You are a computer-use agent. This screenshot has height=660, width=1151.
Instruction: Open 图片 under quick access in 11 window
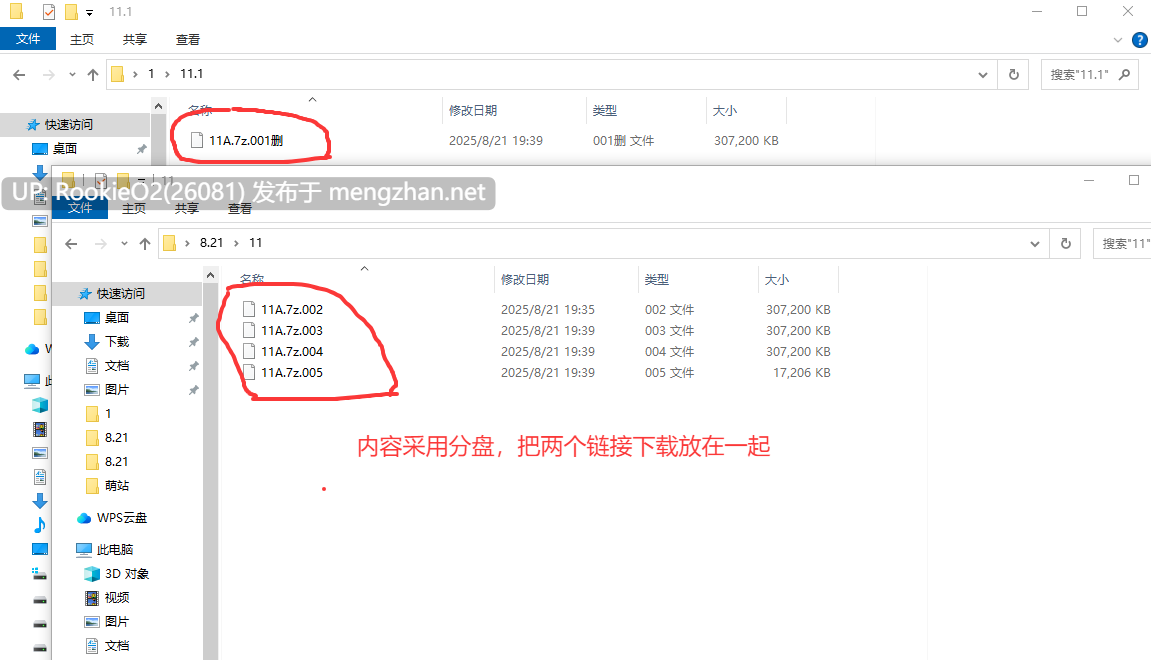[117, 389]
